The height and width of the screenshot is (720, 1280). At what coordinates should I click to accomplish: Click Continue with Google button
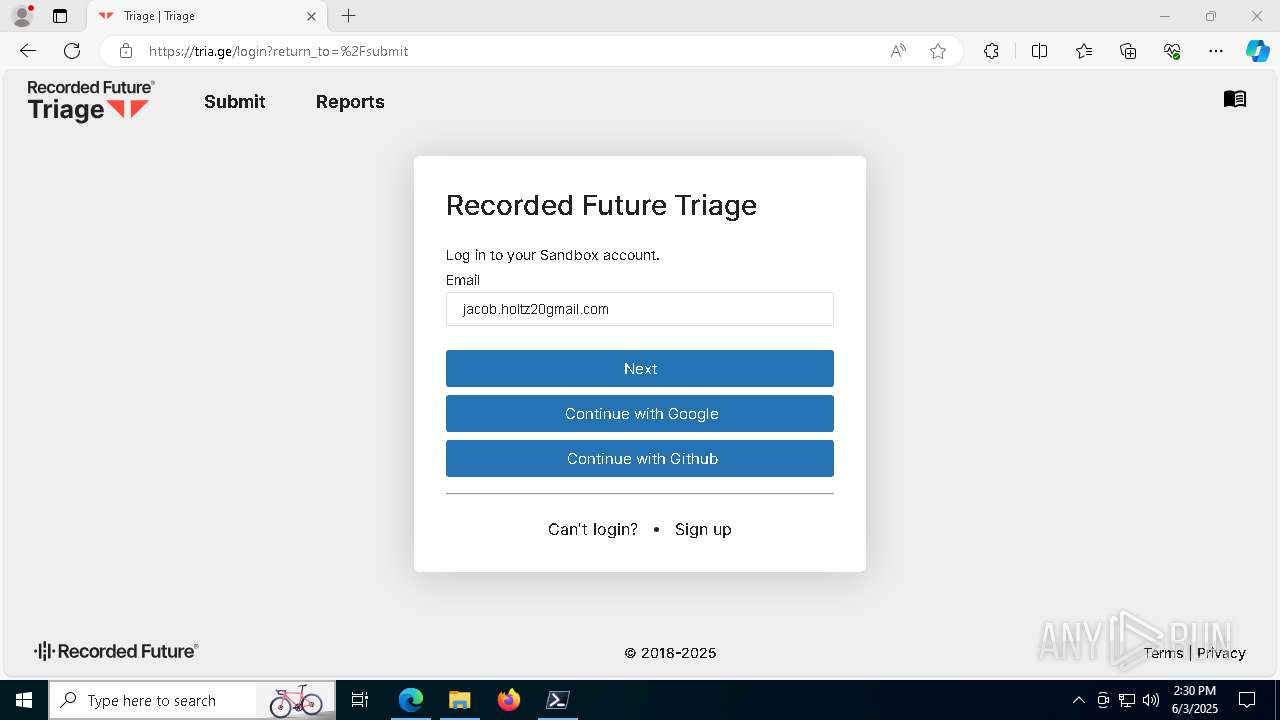pos(640,414)
